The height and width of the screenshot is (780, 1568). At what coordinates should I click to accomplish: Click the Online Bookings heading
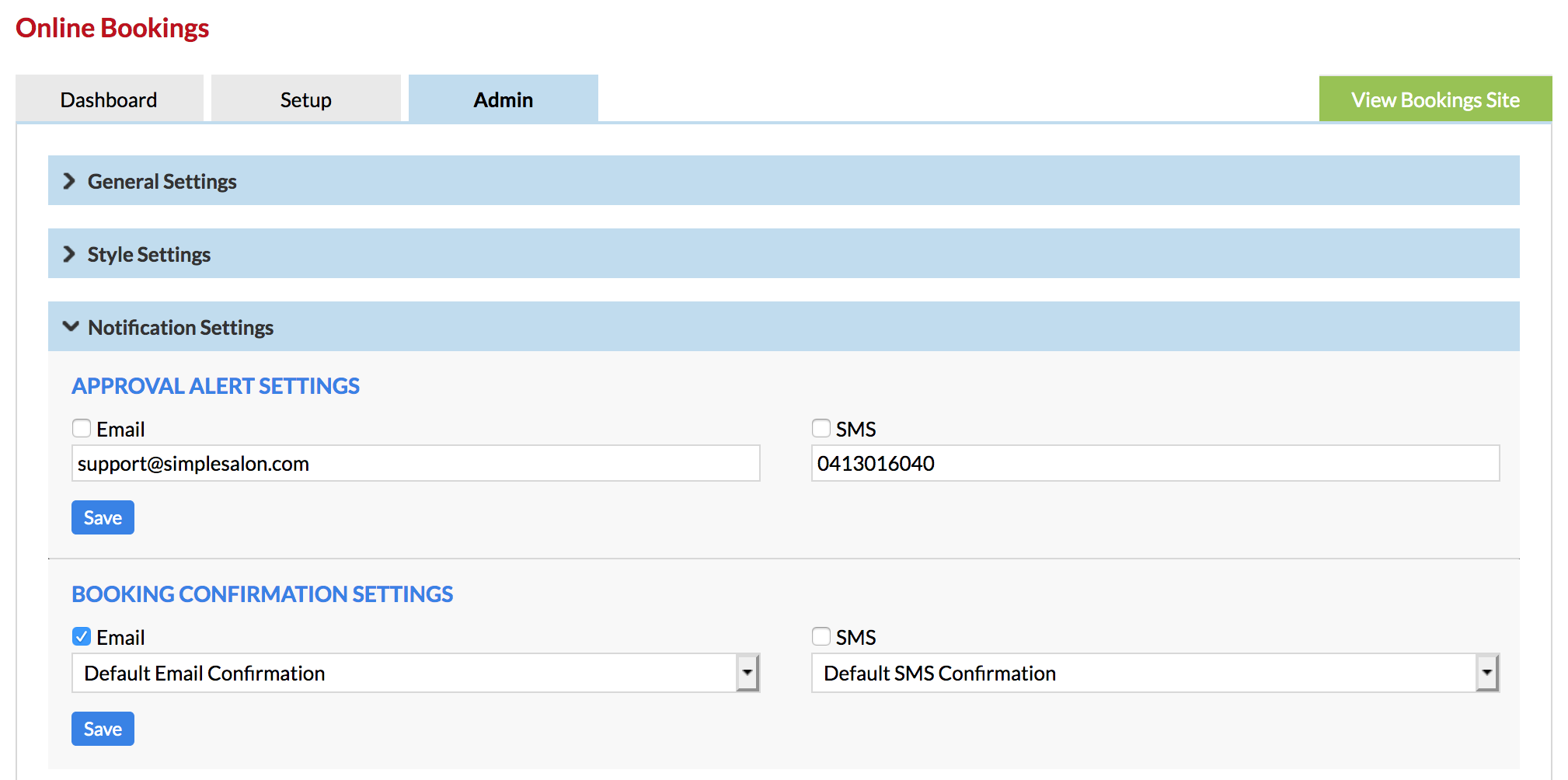(113, 28)
